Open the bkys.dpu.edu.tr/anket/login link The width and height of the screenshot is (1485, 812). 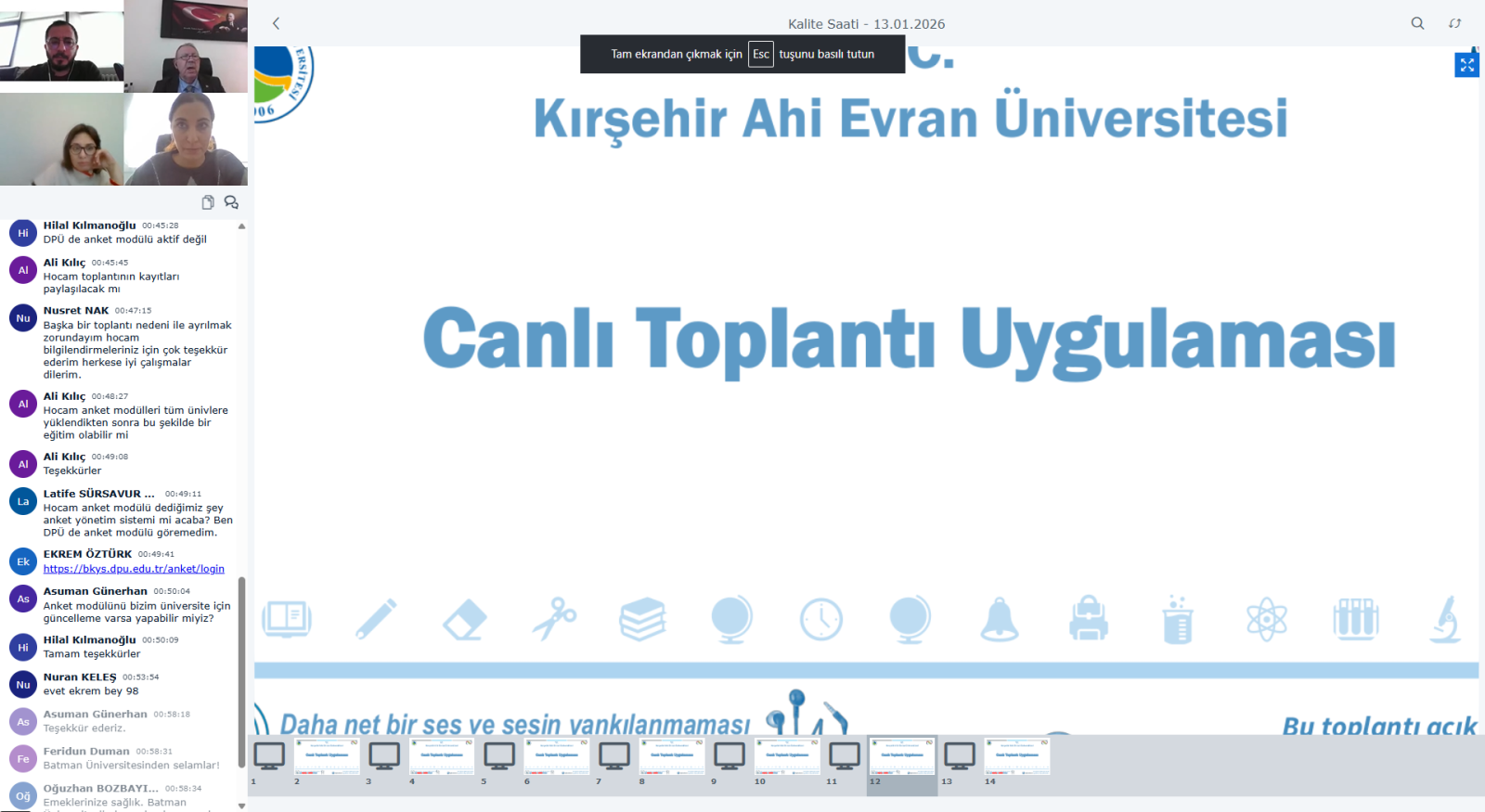click(134, 569)
